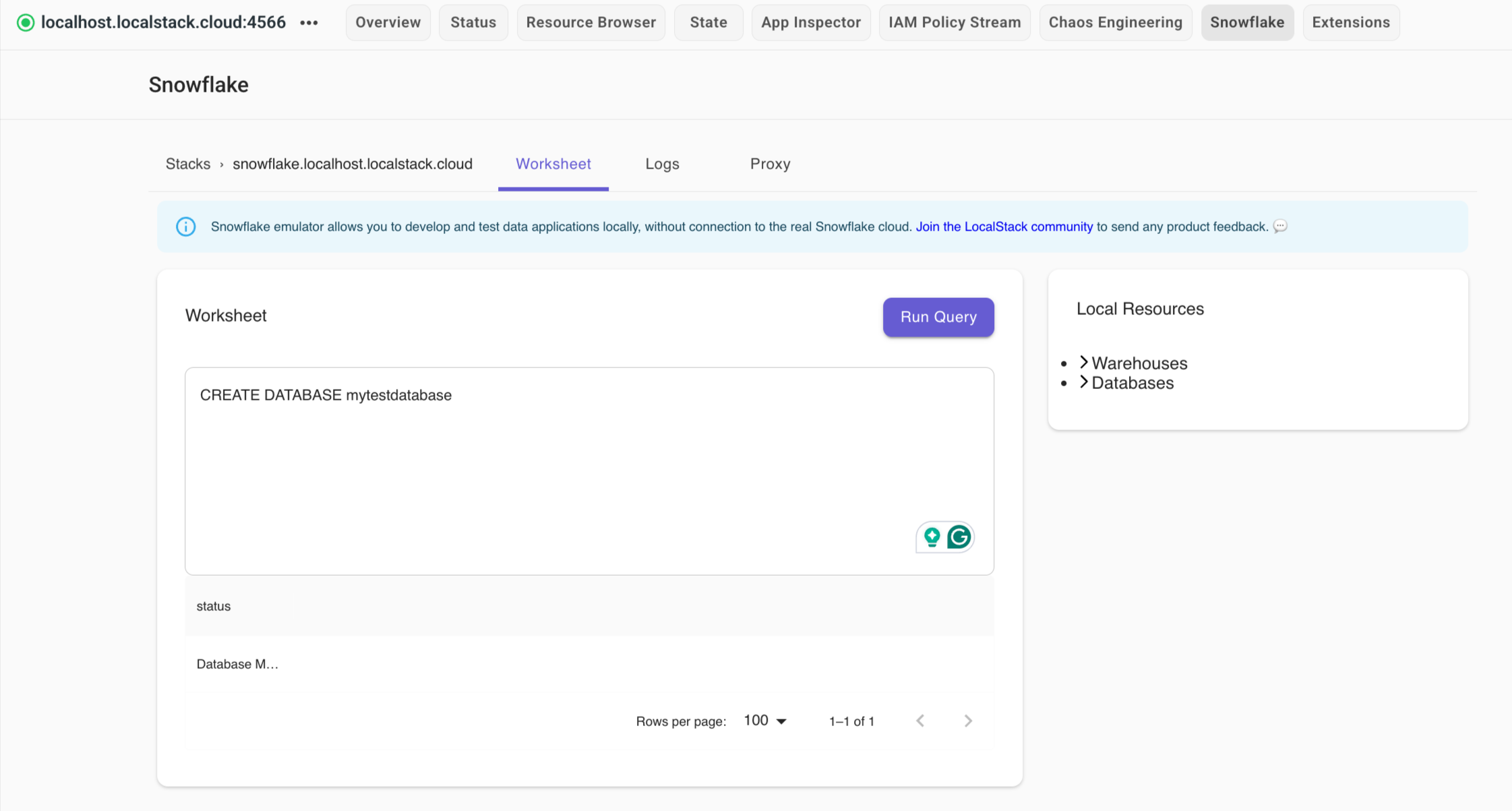Go to the next results page arrow
The height and width of the screenshot is (811, 1512).
pyautogui.click(x=968, y=721)
